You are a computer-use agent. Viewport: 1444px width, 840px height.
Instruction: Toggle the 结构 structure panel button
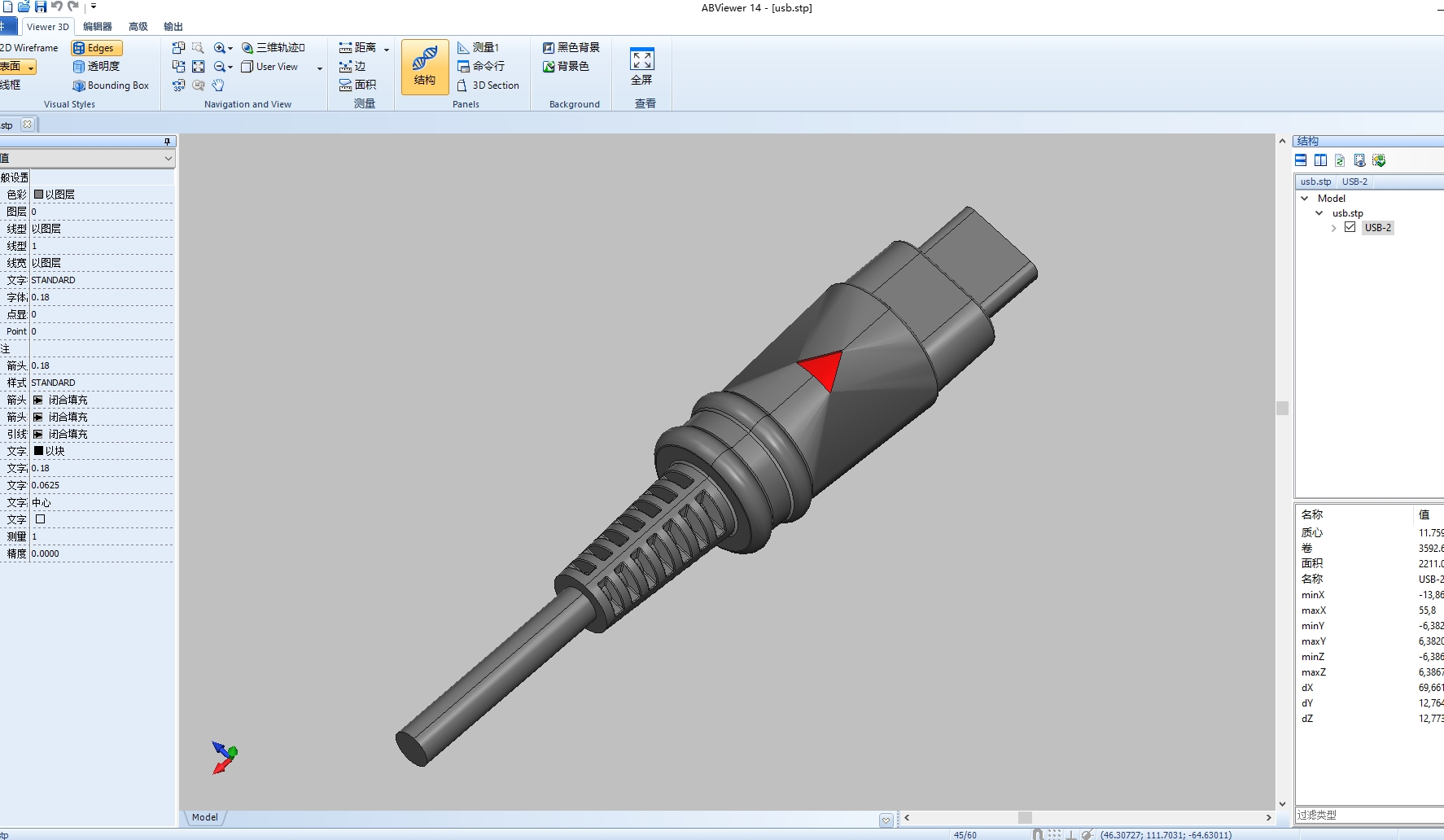click(x=425, y=67)
